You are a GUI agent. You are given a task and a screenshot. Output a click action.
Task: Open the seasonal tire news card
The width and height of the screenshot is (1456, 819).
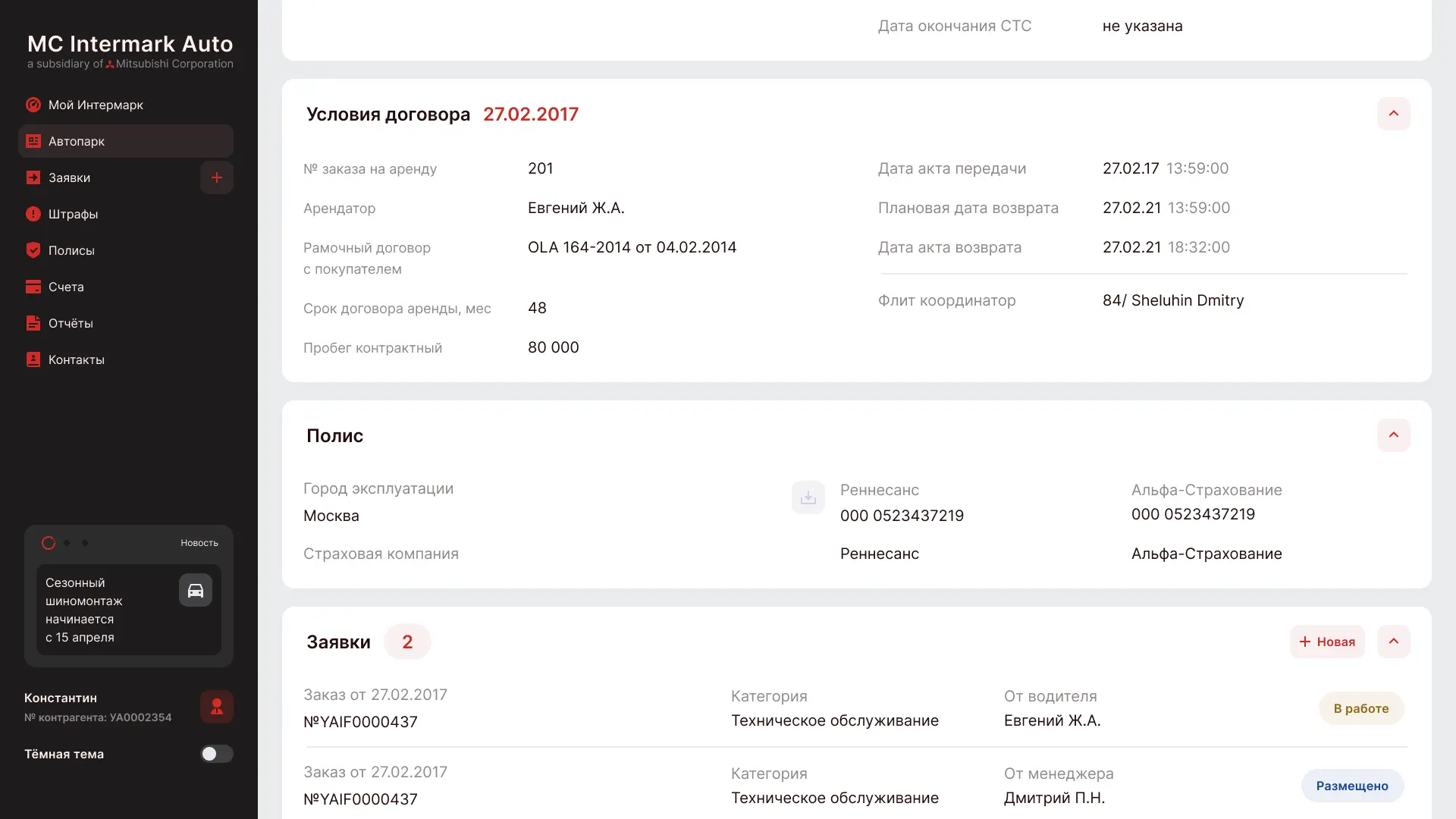coord(129,610)
